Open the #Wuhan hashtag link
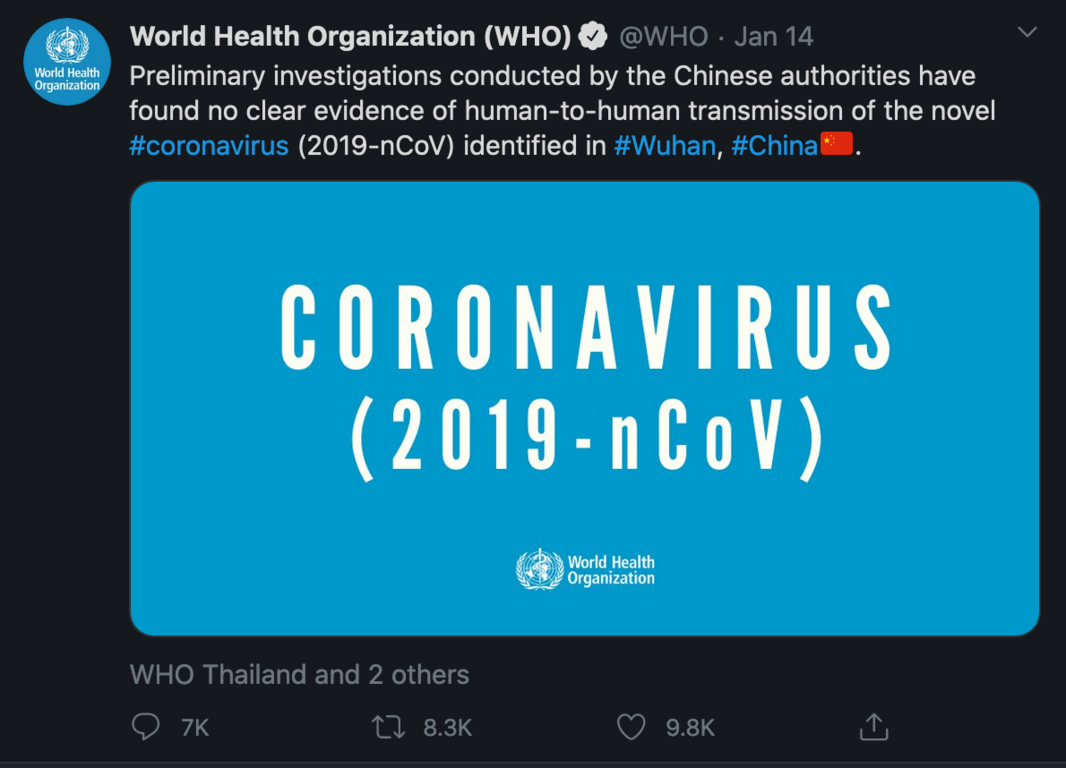 pyautogui.click(x=664, y=146)
